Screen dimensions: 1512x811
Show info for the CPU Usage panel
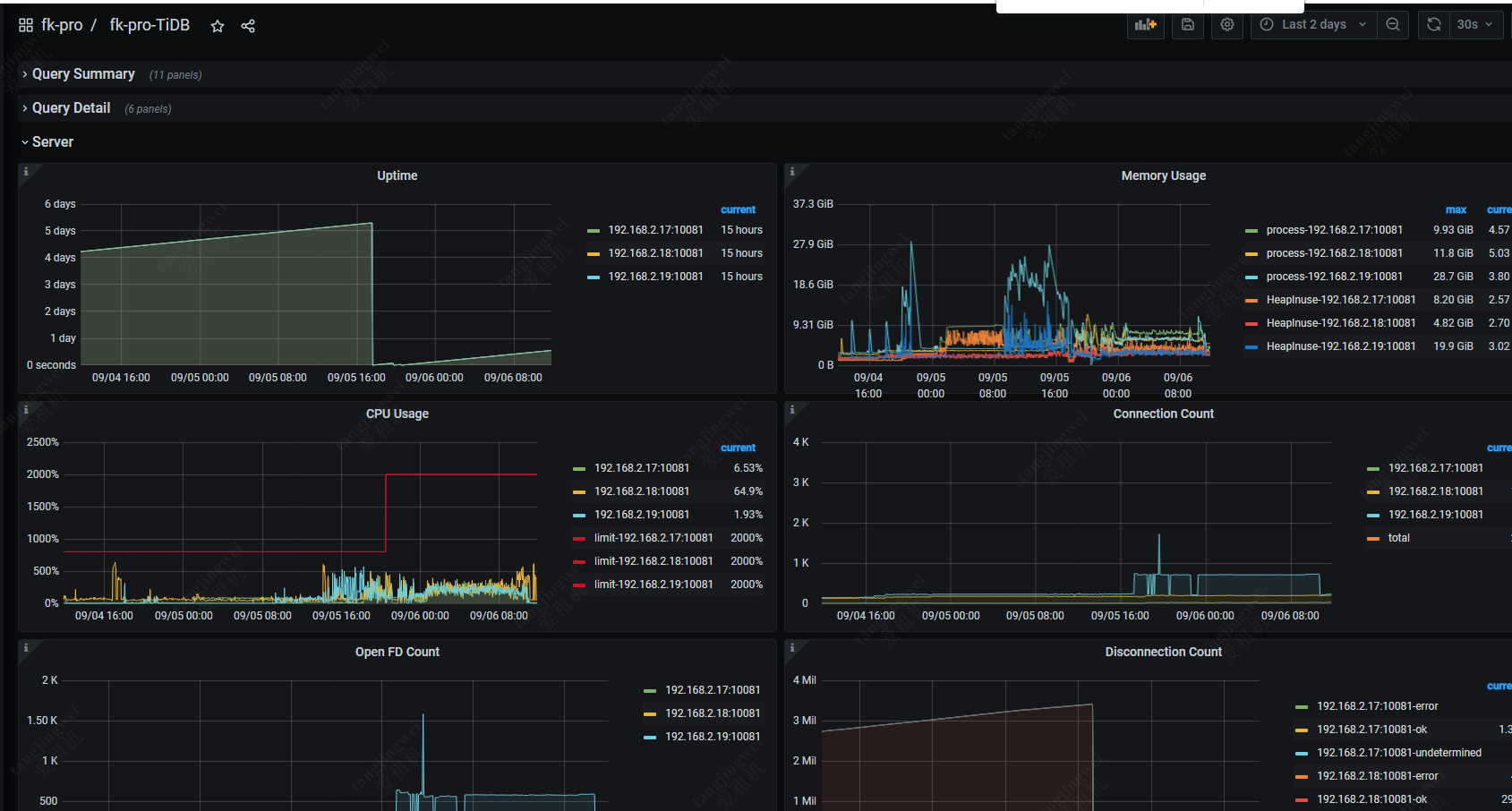point(25,409)
